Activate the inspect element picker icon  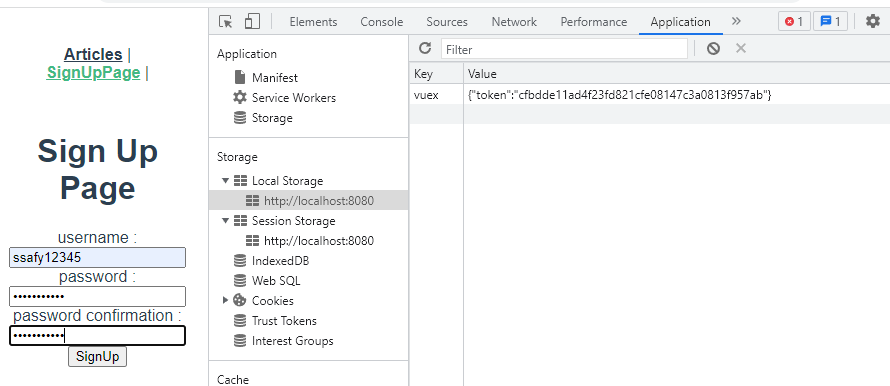(x=225, y=22)
